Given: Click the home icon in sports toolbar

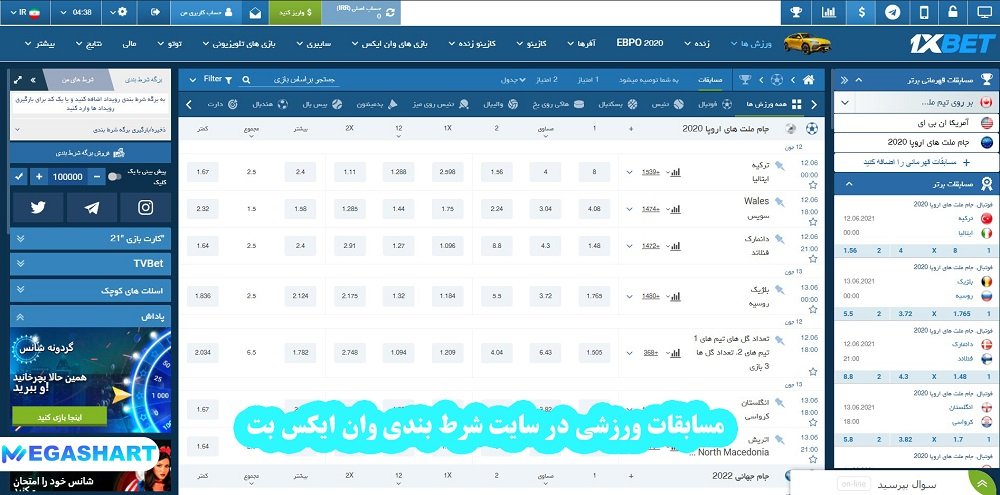Looking at the screenshot, I should [x=808, y=79].
